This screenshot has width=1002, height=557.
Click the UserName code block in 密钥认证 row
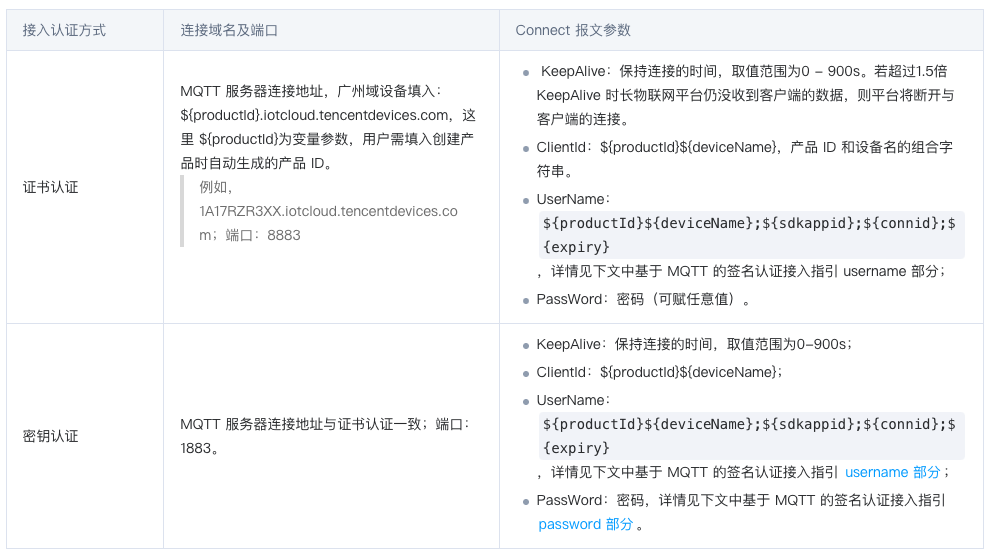[749, 435]
